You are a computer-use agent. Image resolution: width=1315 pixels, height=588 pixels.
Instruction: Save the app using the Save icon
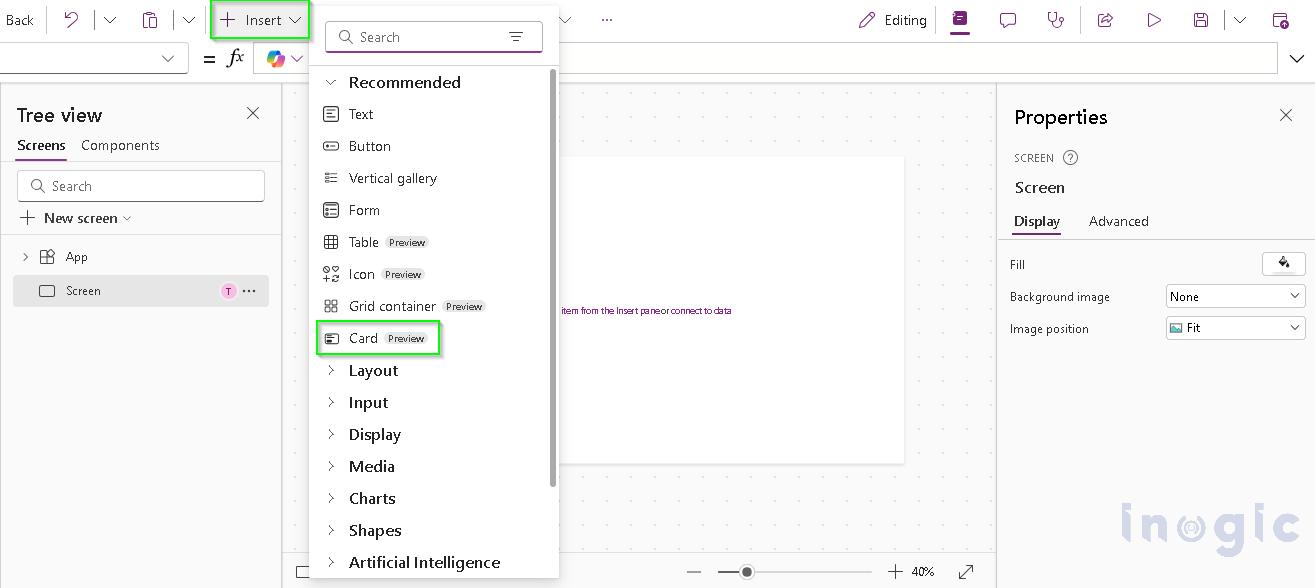[1201, 19]
